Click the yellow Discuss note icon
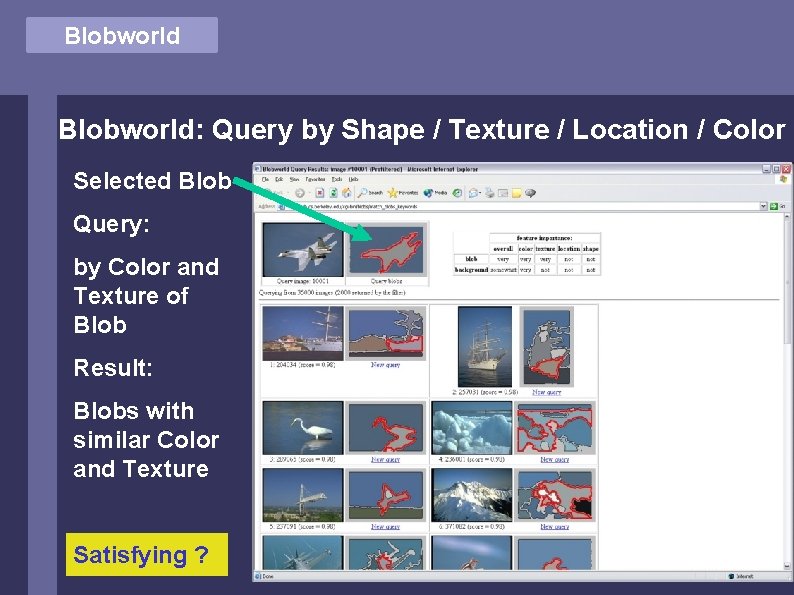794x595 pixels. 517,193
